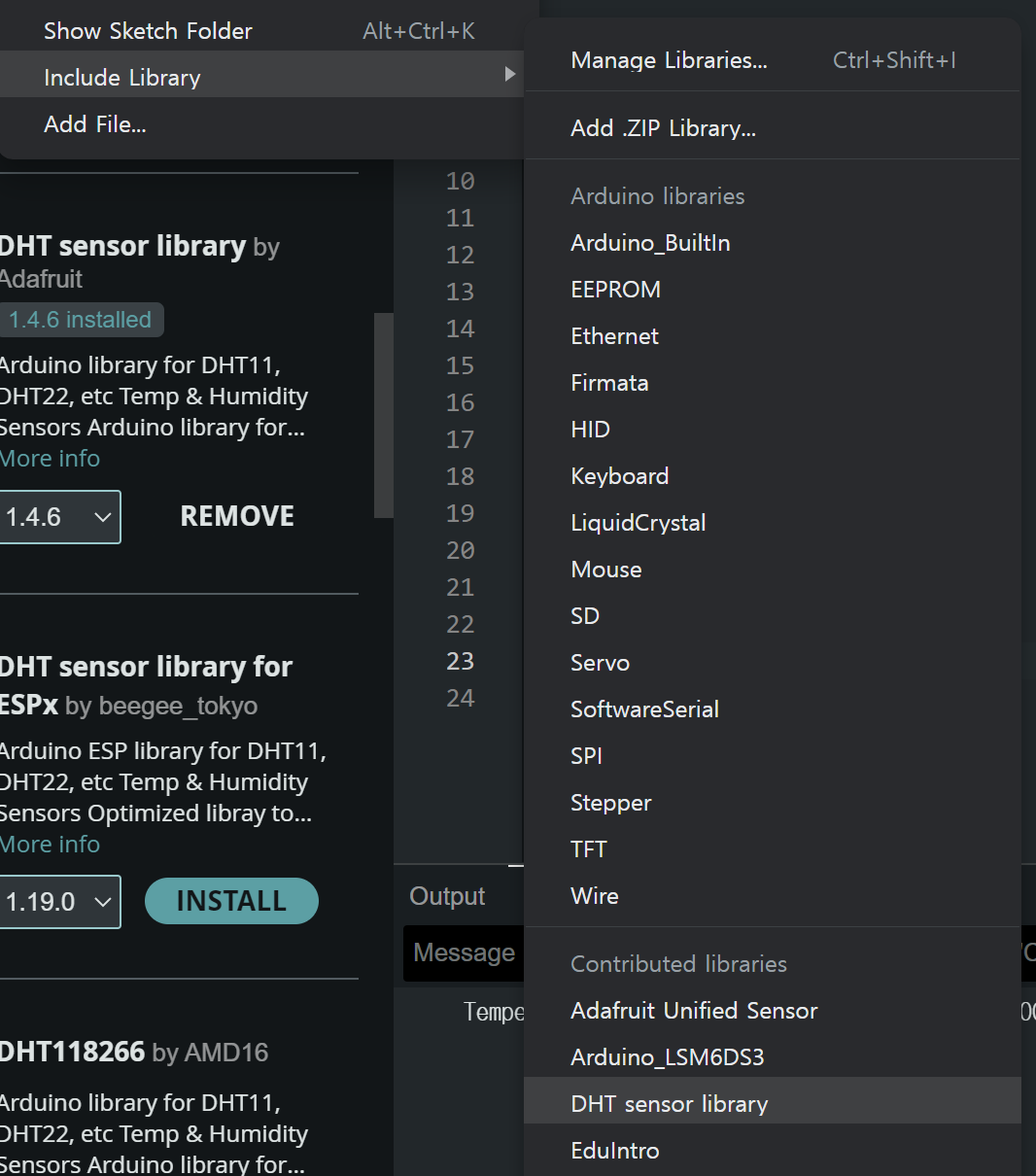The image size is (1036, 1176).
Task: Click the Message filter input field
Action: 465,953
